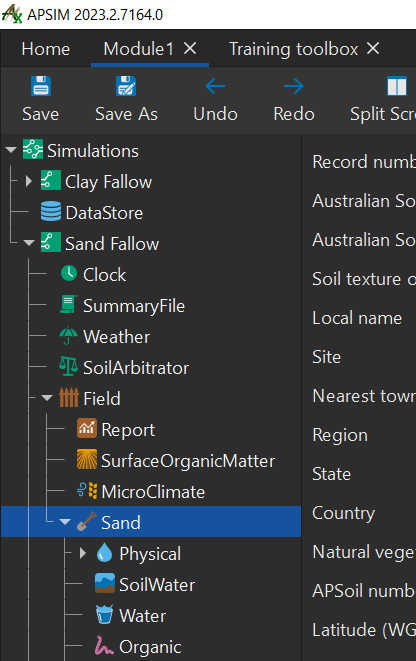Viewport: 416px width, 661px height.
Task: Open the Training toolbox tab
Action: [x=294, y=49]
